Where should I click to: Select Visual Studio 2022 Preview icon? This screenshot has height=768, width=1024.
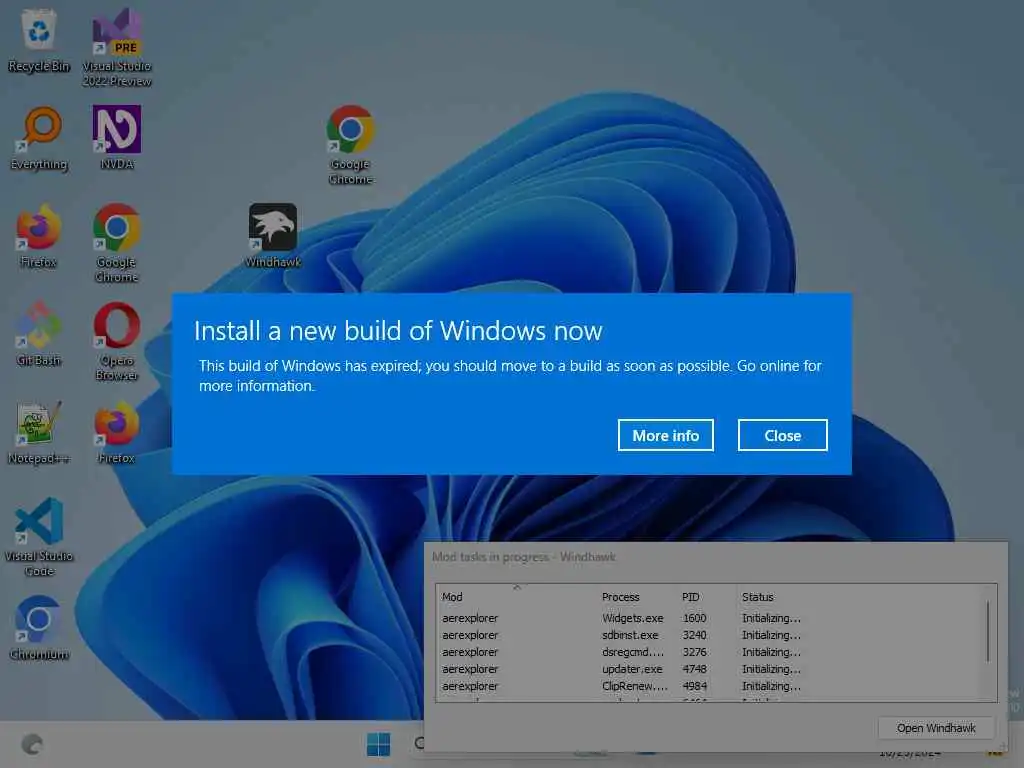pyautogui.click(x=117, y=47)
